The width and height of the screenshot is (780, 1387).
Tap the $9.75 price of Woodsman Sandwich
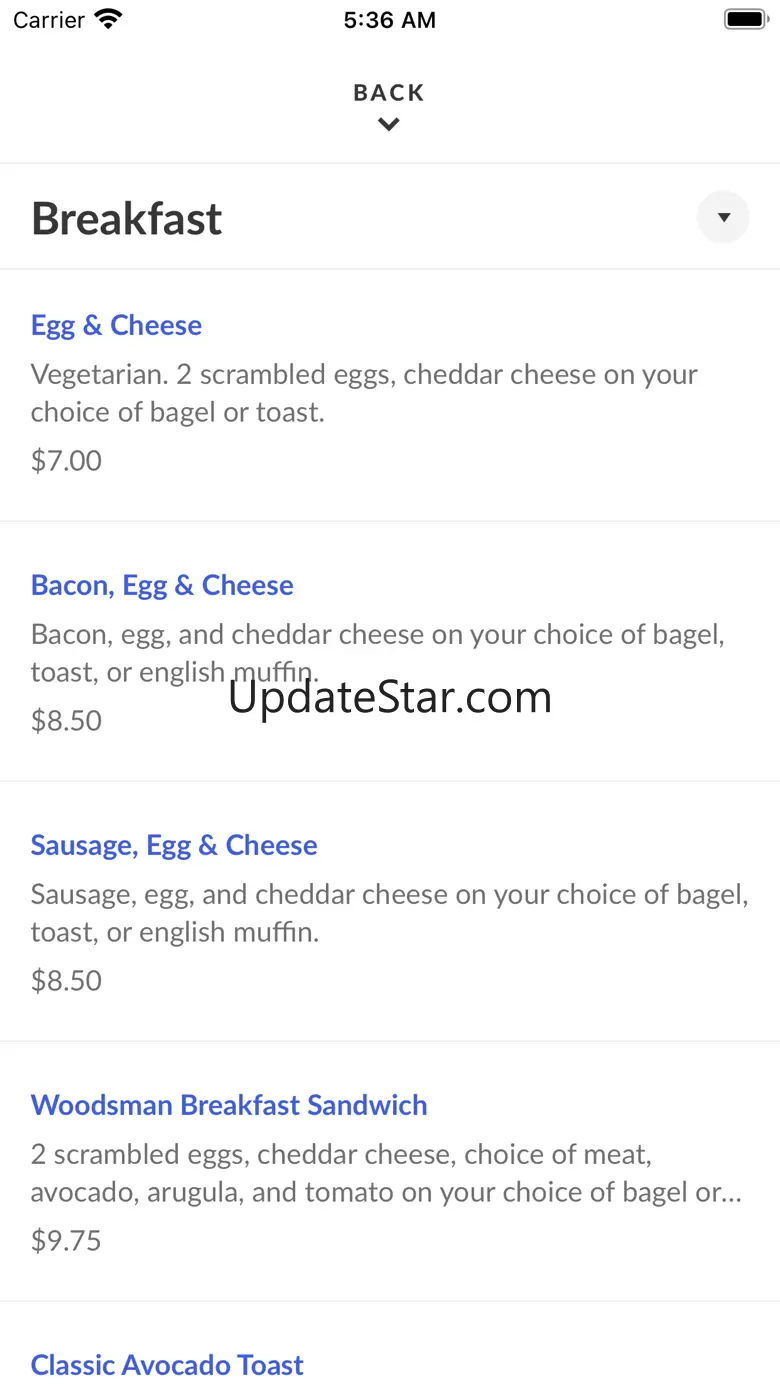[66, 1240]
